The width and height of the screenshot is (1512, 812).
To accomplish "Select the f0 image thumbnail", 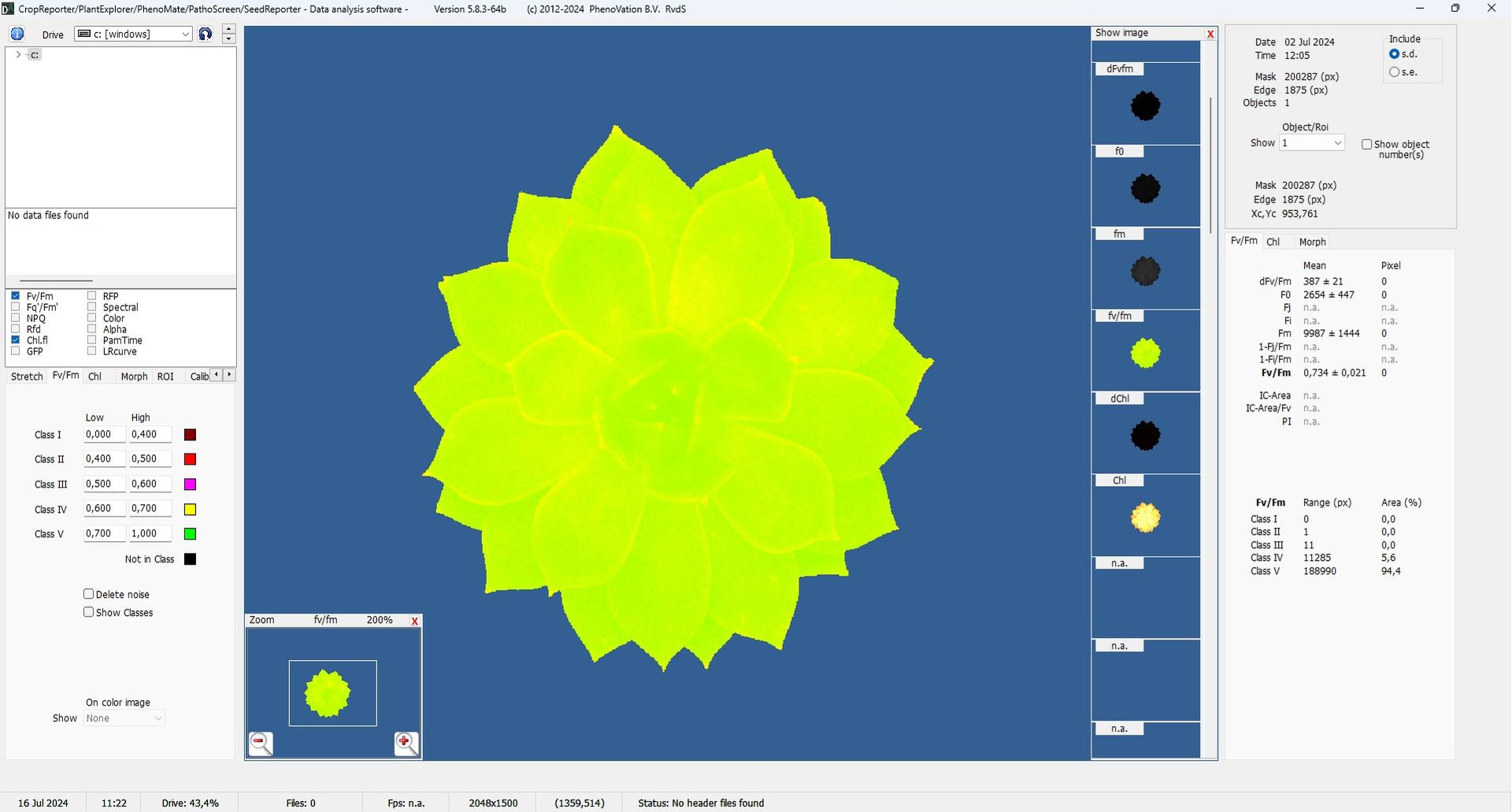I will point(1146,187).
